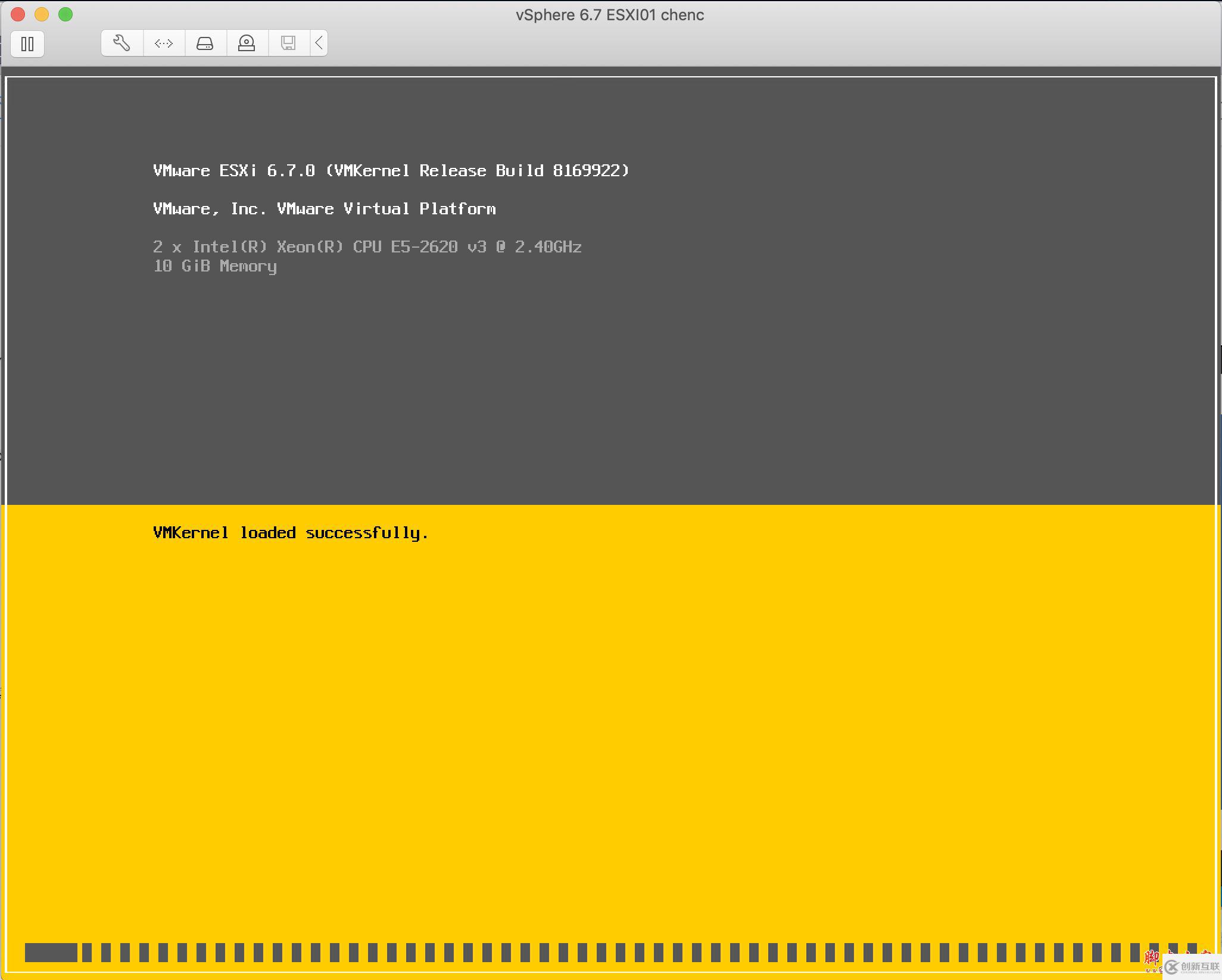Screen dimensions: 1222x980
Task: Click the Intel Xeon CPU information line
Action: tap(367, 246)
